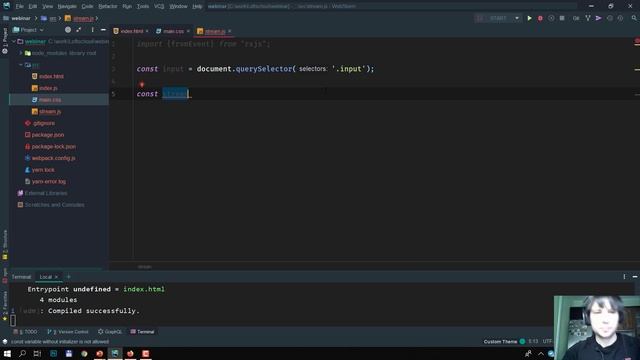The width and height of the screenshot is (640, 360).
Task: Switch to the main.css editor tab
Action: coord(173,31)
